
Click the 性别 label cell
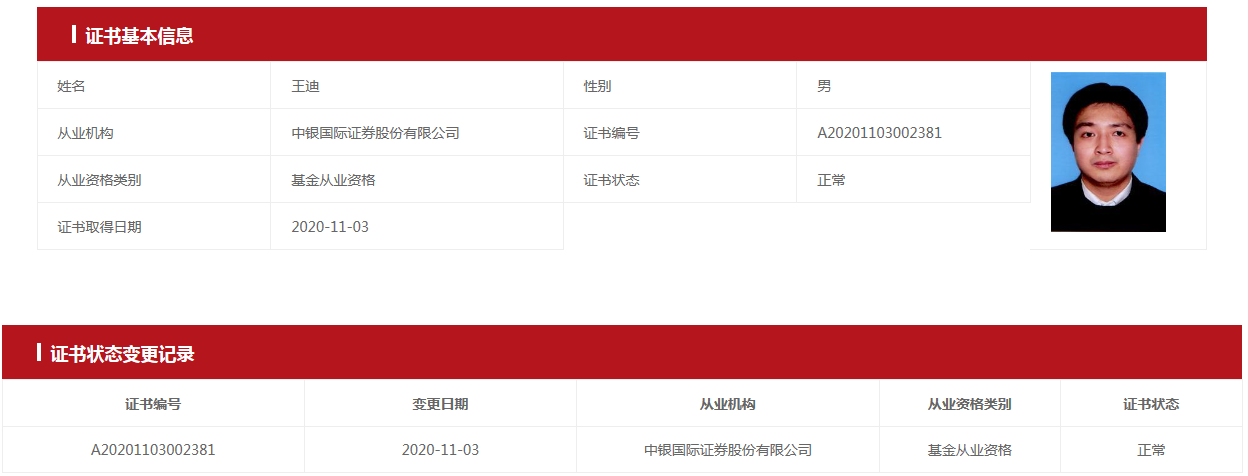coord(597,86)
